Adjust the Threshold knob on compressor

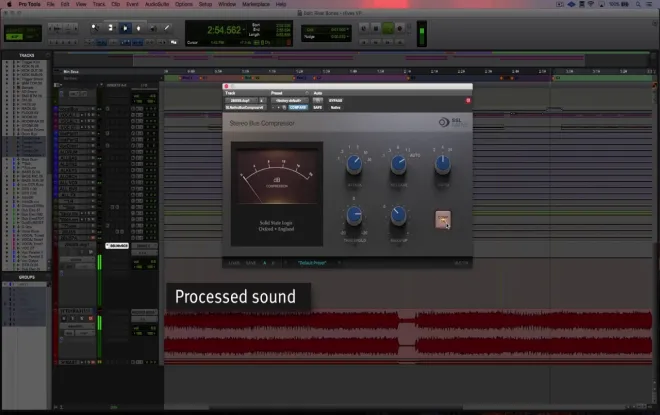[354, 216]
